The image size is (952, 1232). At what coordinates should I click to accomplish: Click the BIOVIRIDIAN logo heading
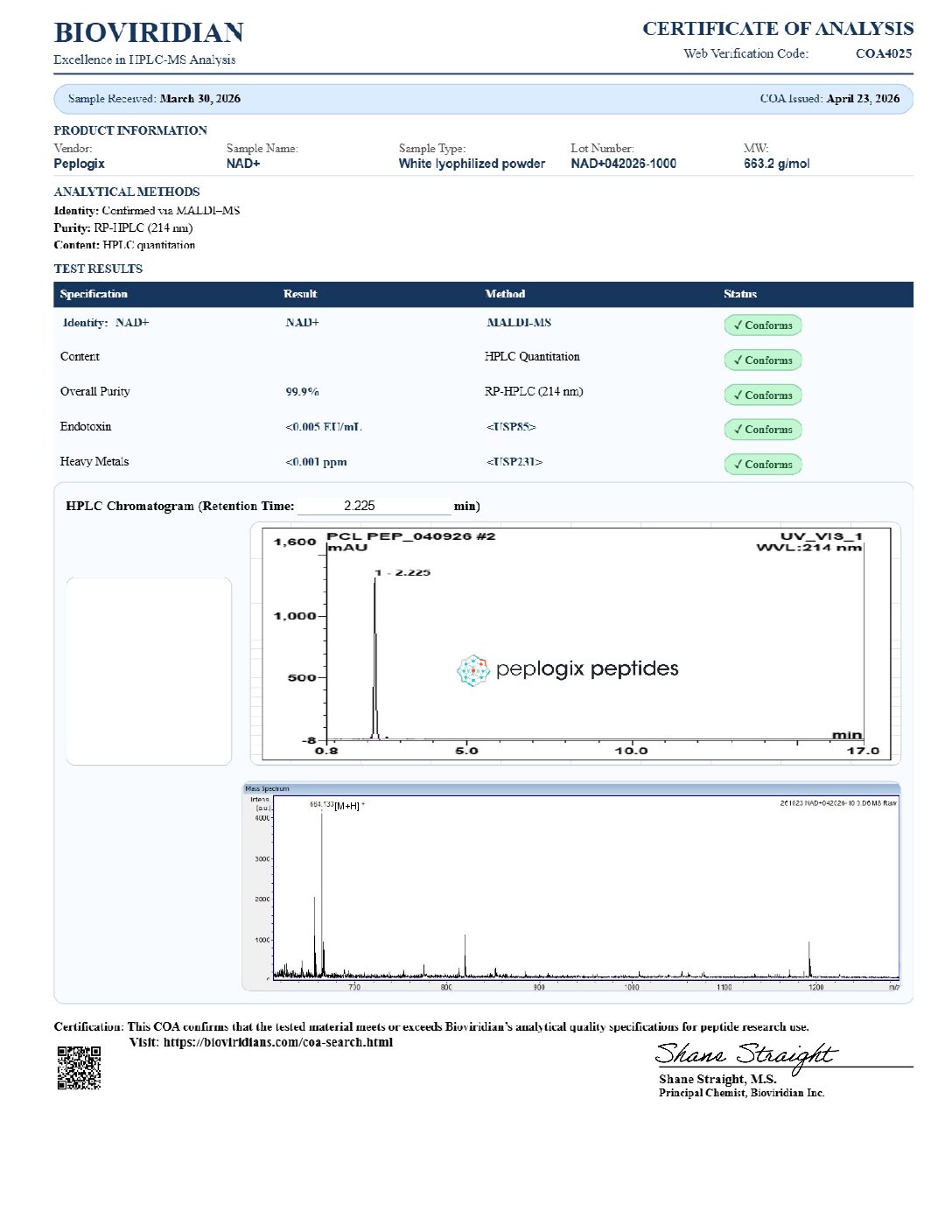(149, 32)
